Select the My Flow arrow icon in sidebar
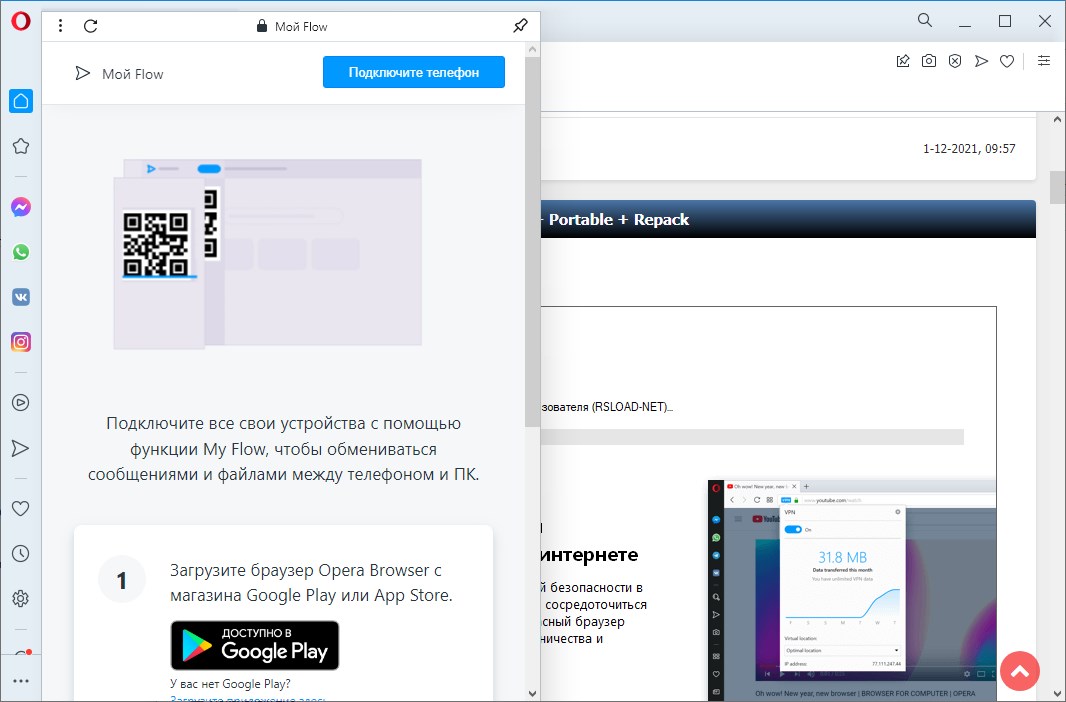The height and width of the screenshot is (702, 1066). [21, 448]
